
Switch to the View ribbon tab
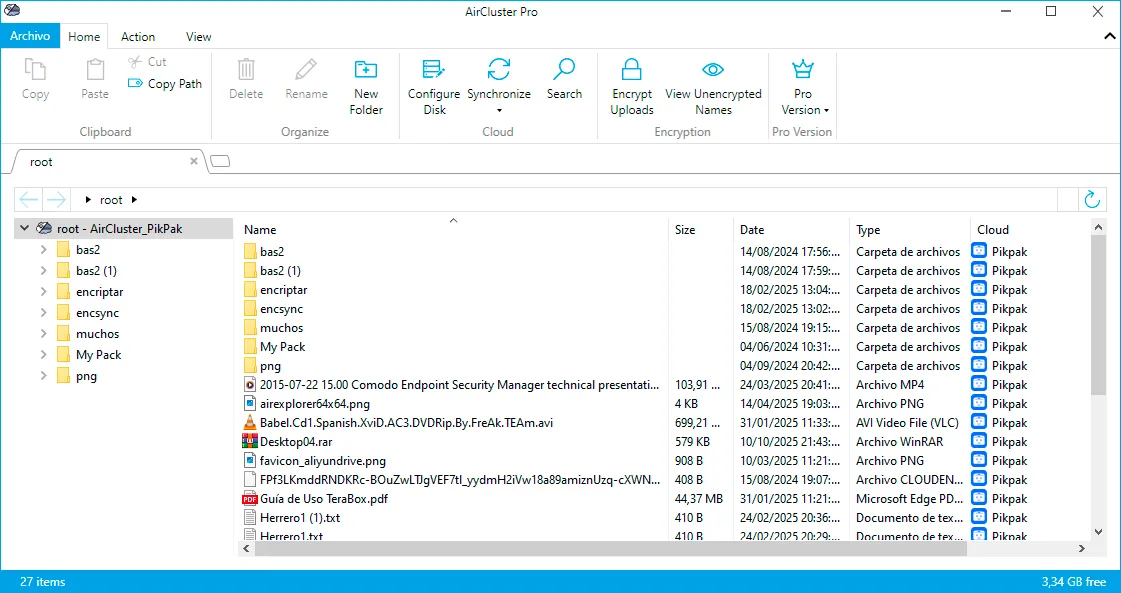pyautogui.click(x=198, y=36)
